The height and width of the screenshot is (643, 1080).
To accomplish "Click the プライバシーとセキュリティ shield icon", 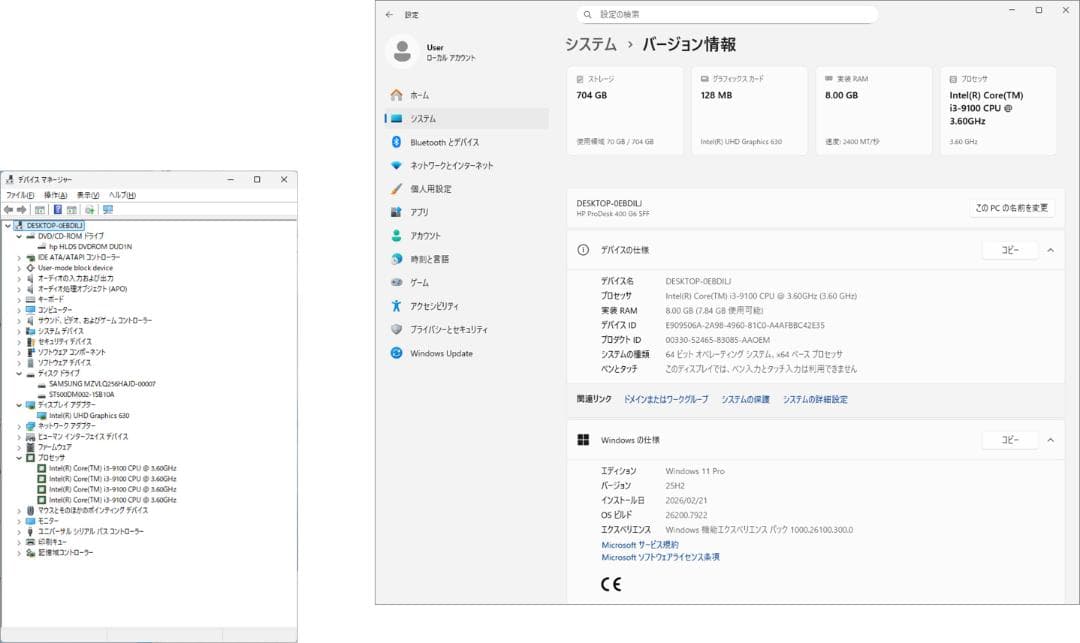I will coord(396,329).
